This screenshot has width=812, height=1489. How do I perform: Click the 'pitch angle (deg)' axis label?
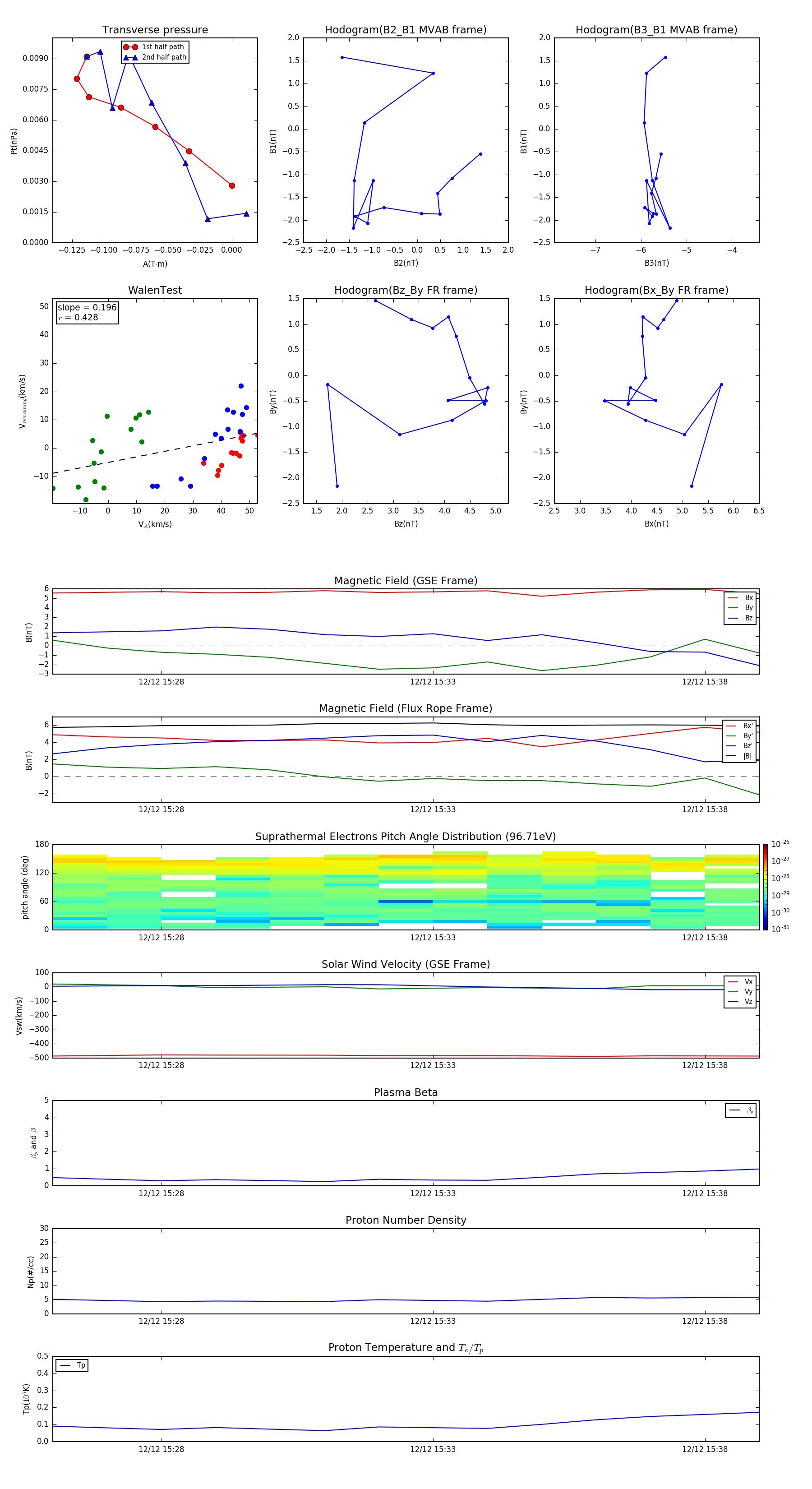[25, 887]
